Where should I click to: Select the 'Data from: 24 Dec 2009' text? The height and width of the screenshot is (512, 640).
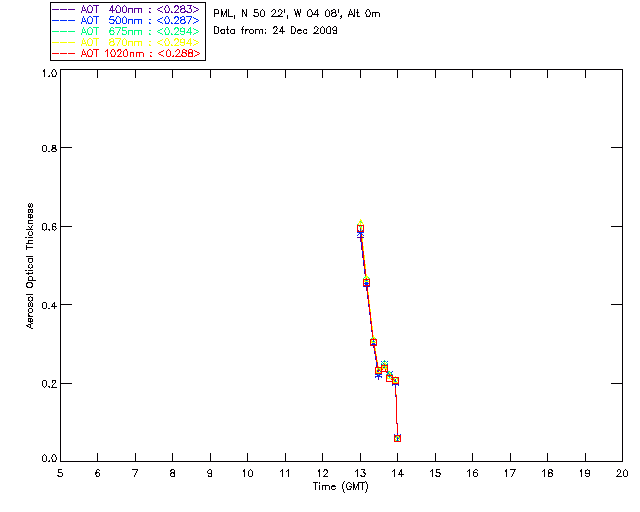[x=276, y=31]
